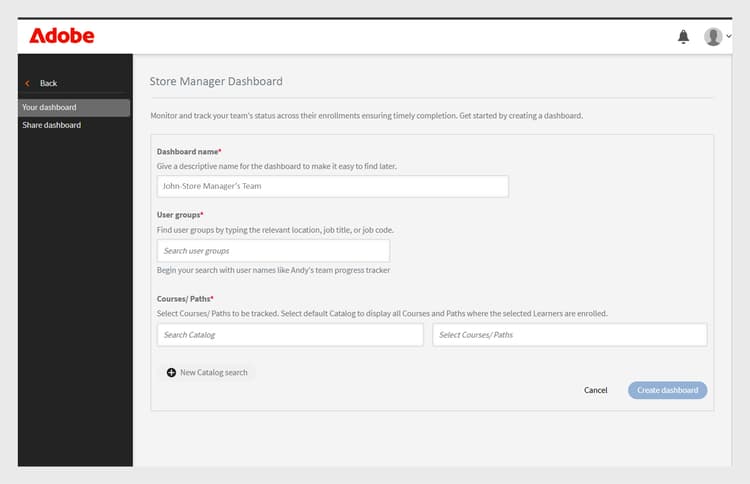Viewport: 750px width, 484px height.
Task: Click the Courses/ Paths label
Action: [185, 299]
